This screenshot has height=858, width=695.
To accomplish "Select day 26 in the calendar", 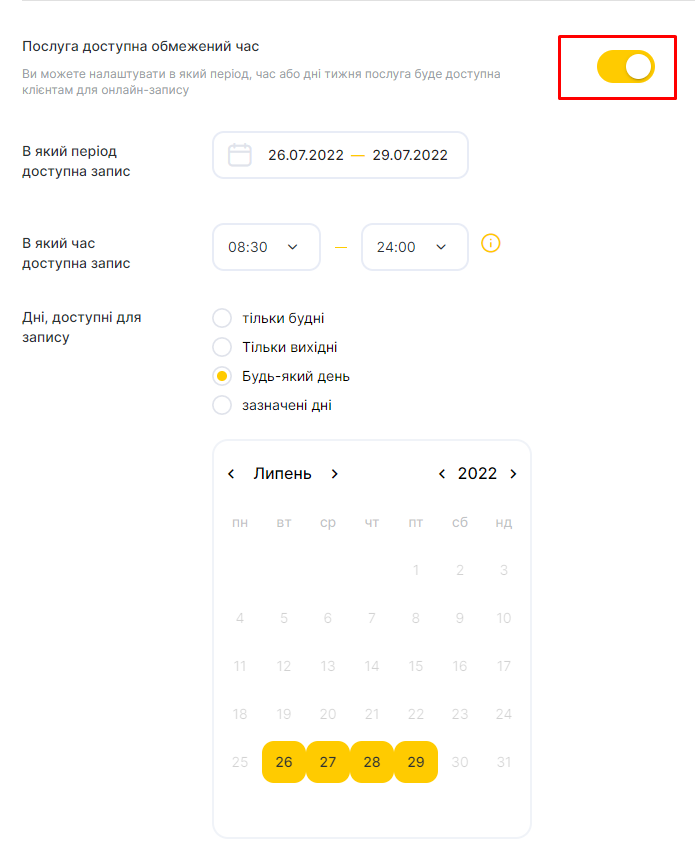I will [284, 762].
